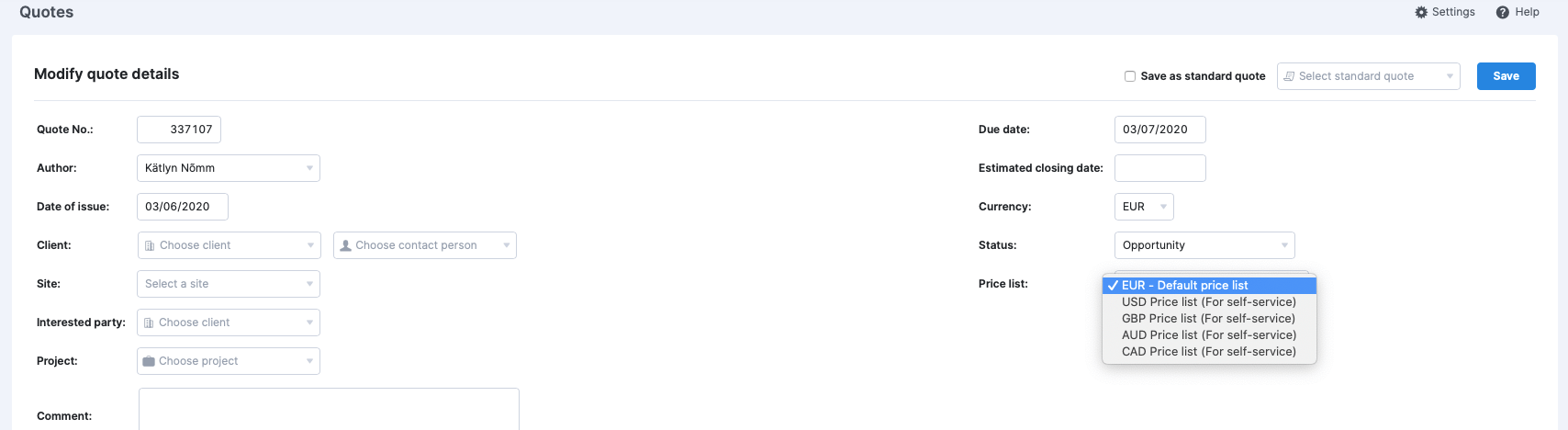Expand the Author dropdown
This screenshot has width=1568, height=430.
click(x=229, y=168)
